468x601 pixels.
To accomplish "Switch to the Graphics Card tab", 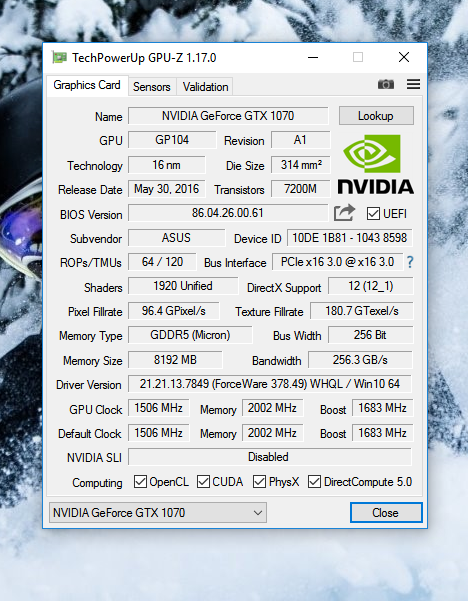I will (87, 85).
